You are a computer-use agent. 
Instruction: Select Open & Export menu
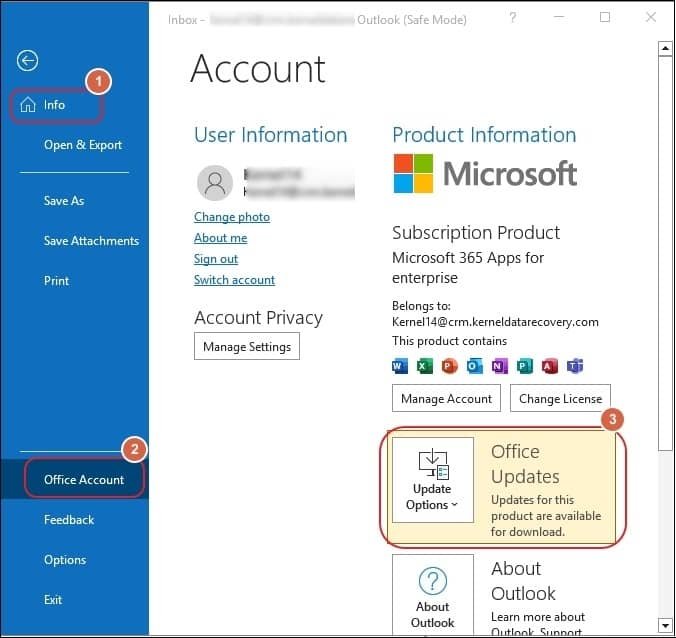coord(83,145)
